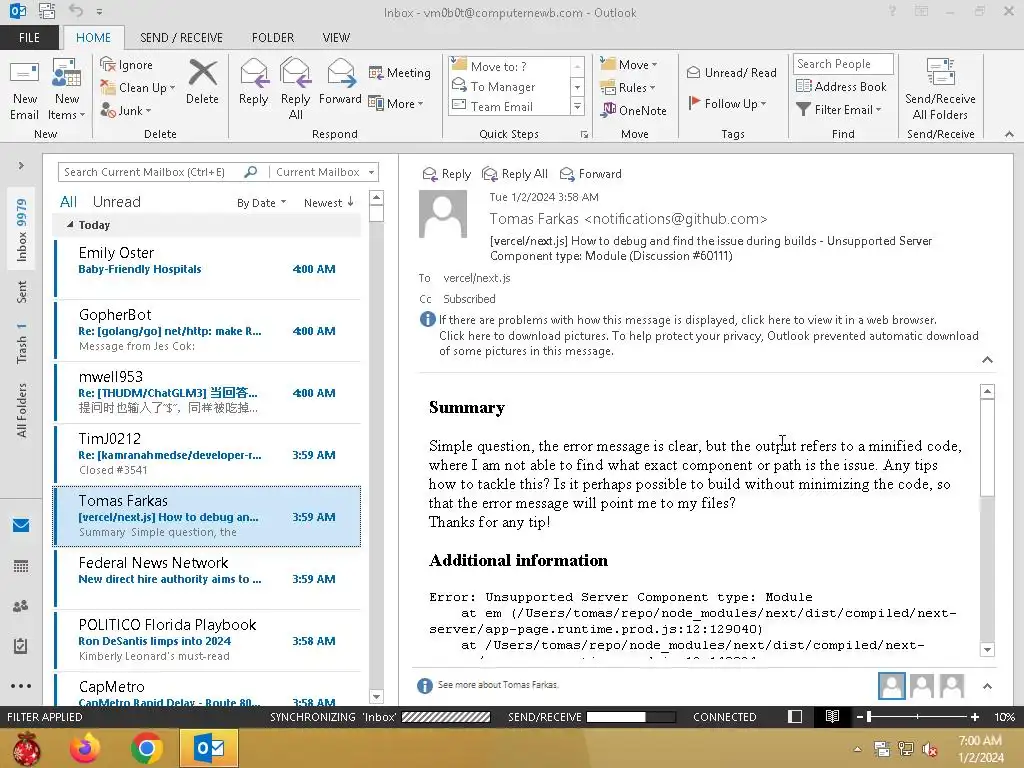Switch to Tasks view
This screenshot has height=768, width=1024.
(x=21, y=646)
